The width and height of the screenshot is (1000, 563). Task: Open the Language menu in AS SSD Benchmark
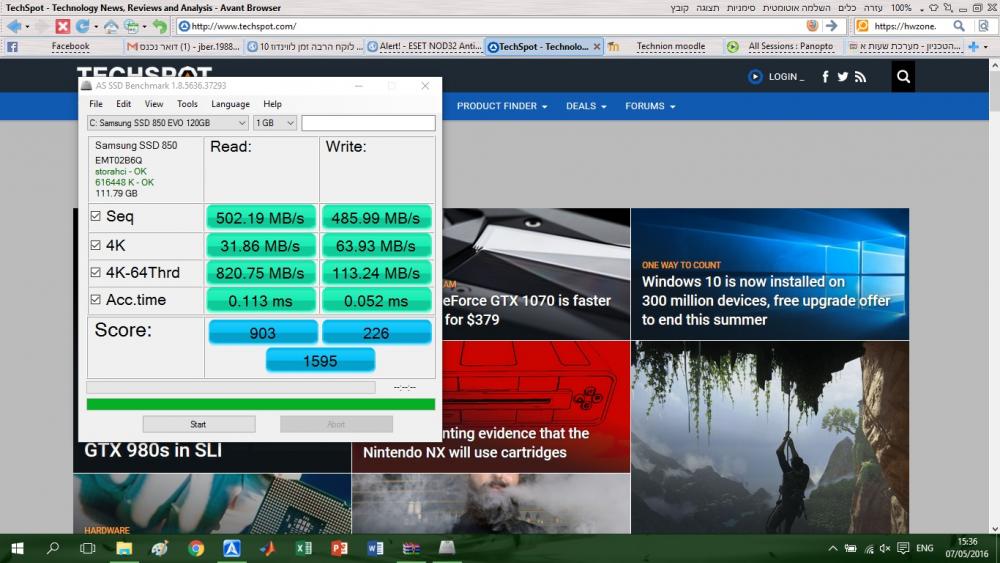pos(230,104)
